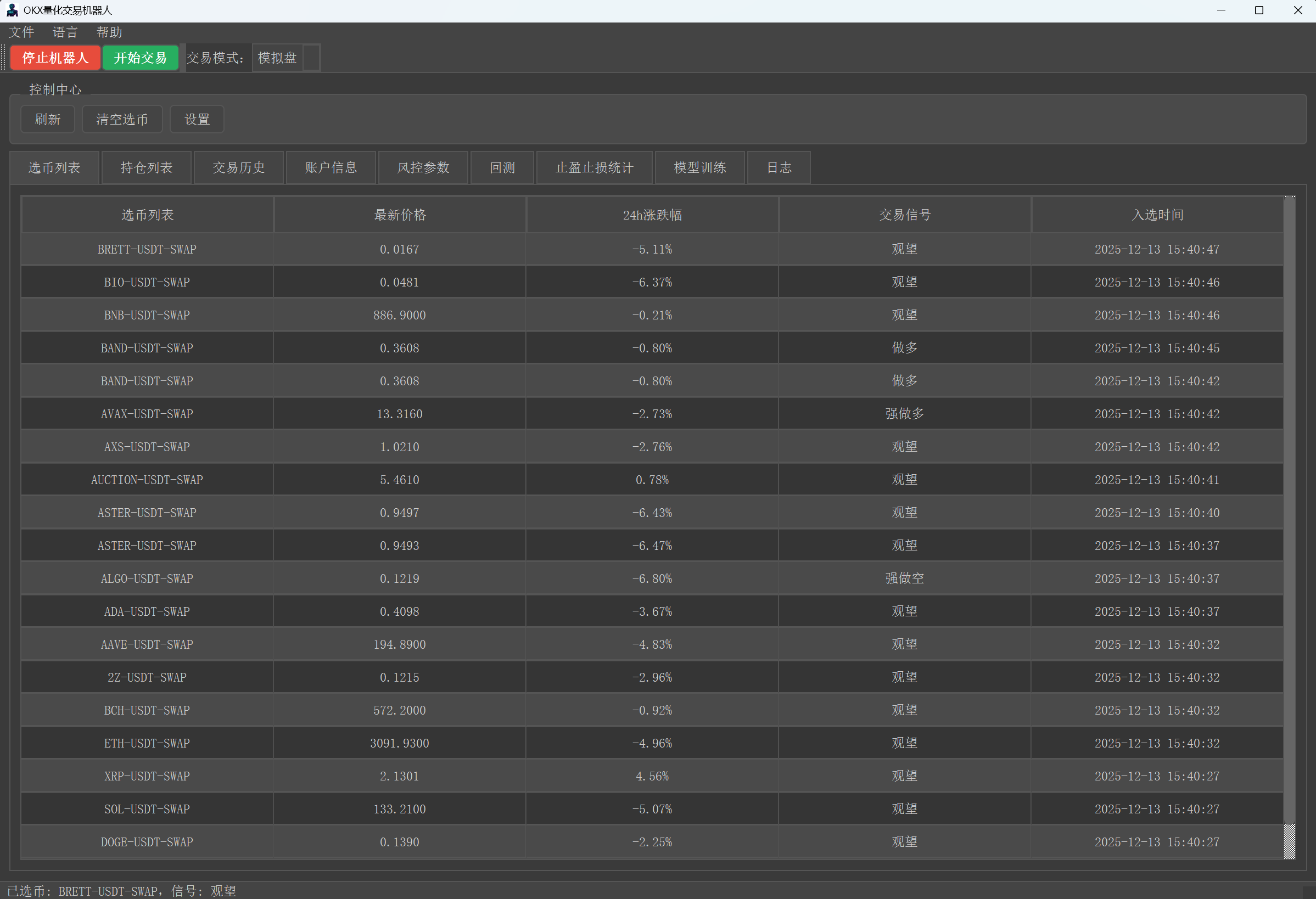Switch to the 日志 tab
The width and height of the screenshot is (1316, 899).
click(779, 167)
